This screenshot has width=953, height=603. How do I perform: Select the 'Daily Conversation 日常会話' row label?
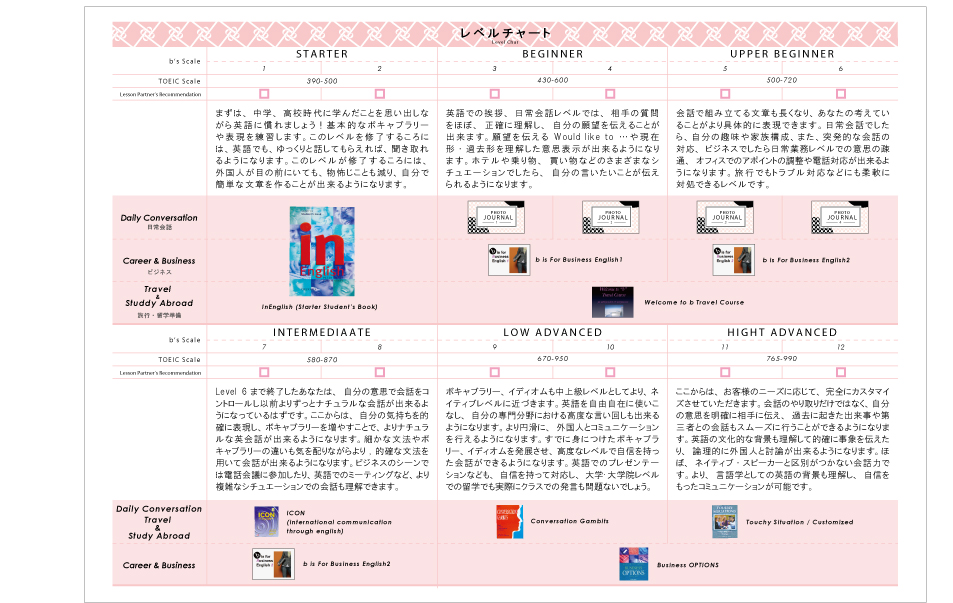coord(159,221)
